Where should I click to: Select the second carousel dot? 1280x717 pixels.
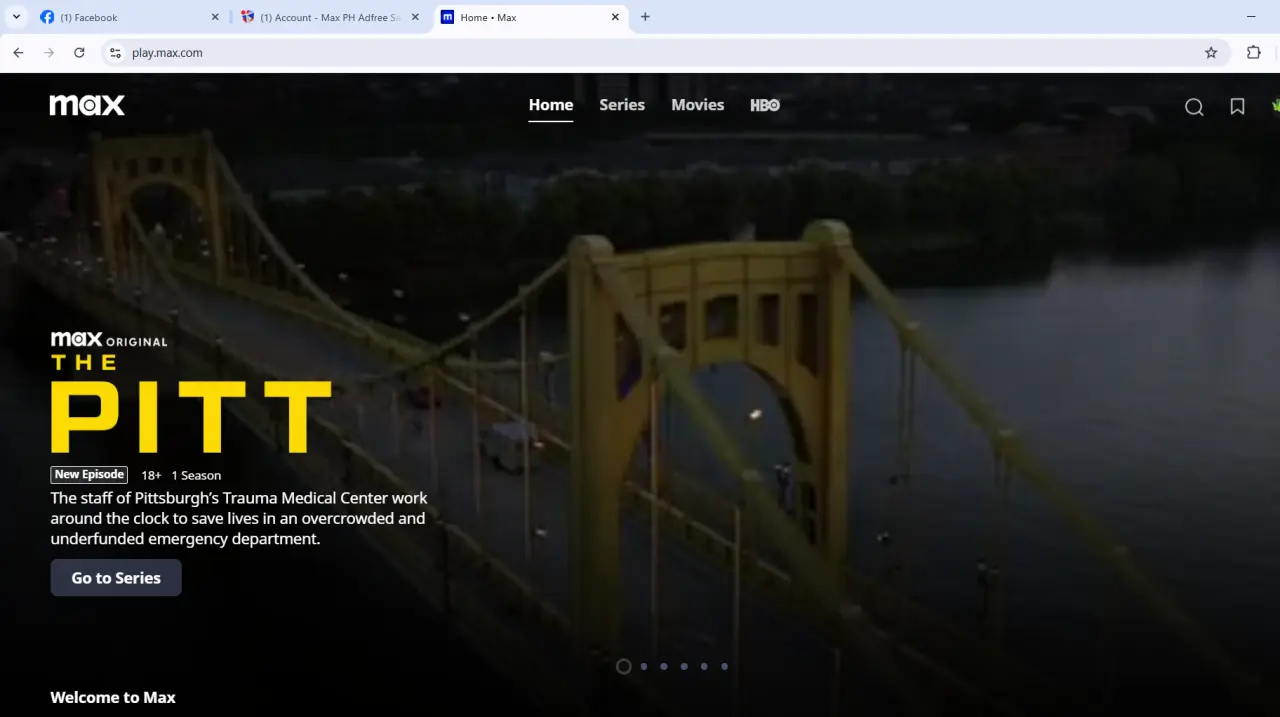tap(643, 666)
